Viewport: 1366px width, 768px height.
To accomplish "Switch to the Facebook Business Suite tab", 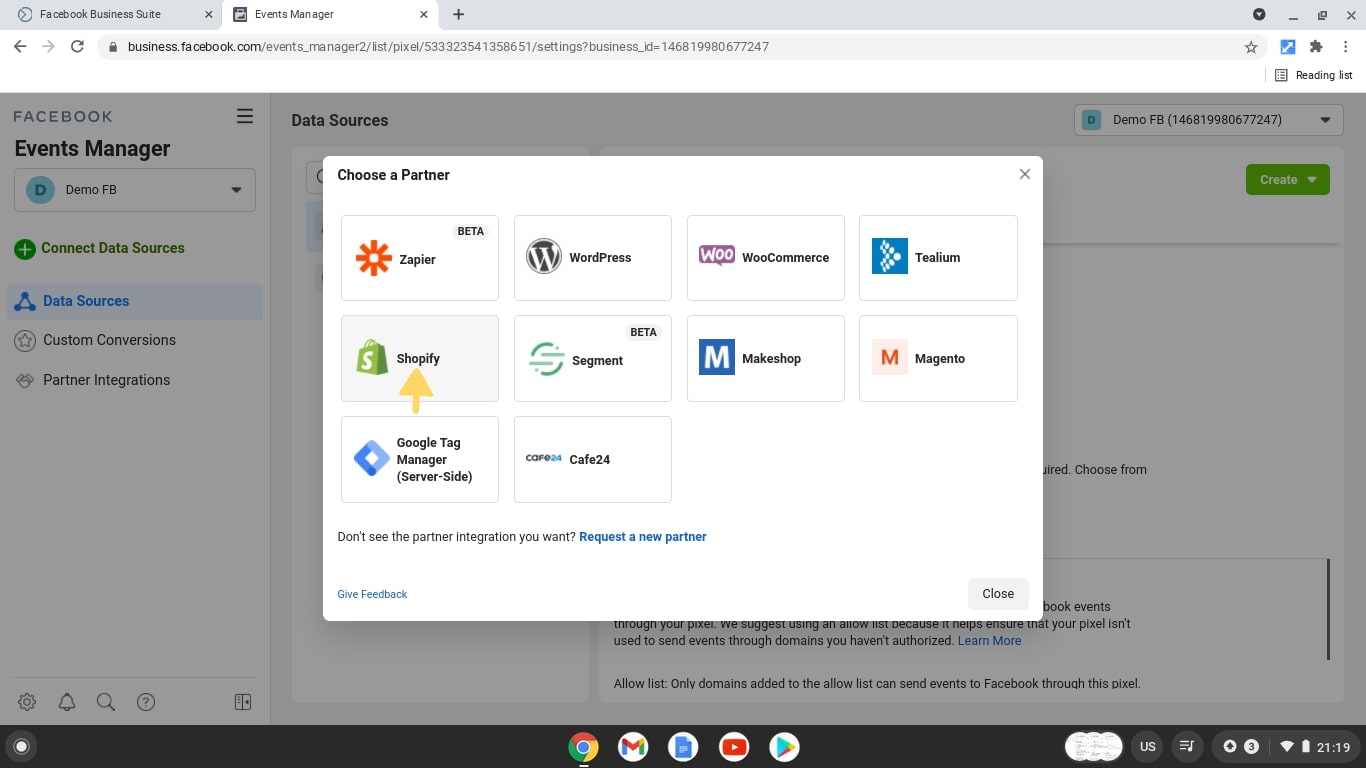I will pyautogui.click(x=110, y=15).
